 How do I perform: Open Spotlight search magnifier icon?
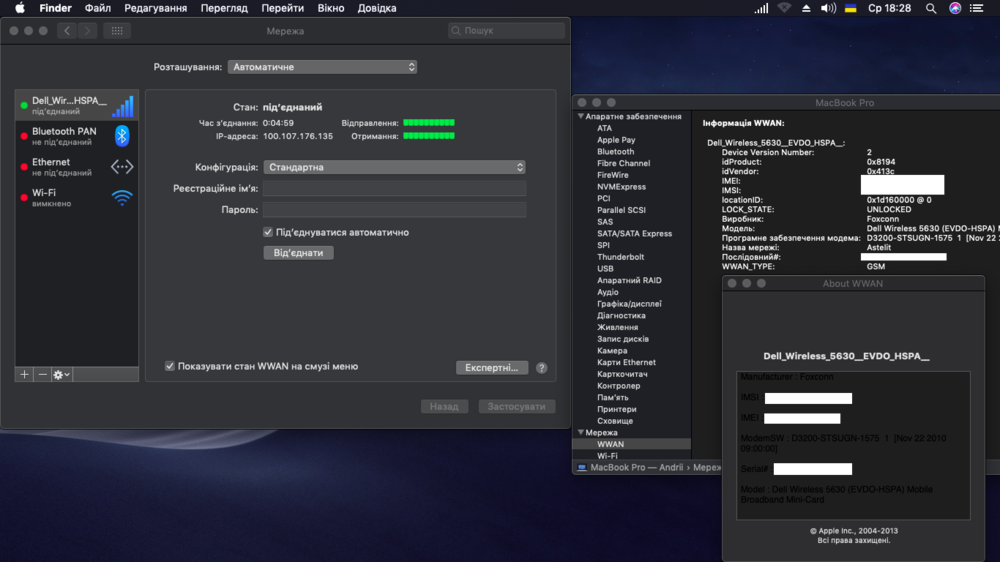[x=931, y=8]
